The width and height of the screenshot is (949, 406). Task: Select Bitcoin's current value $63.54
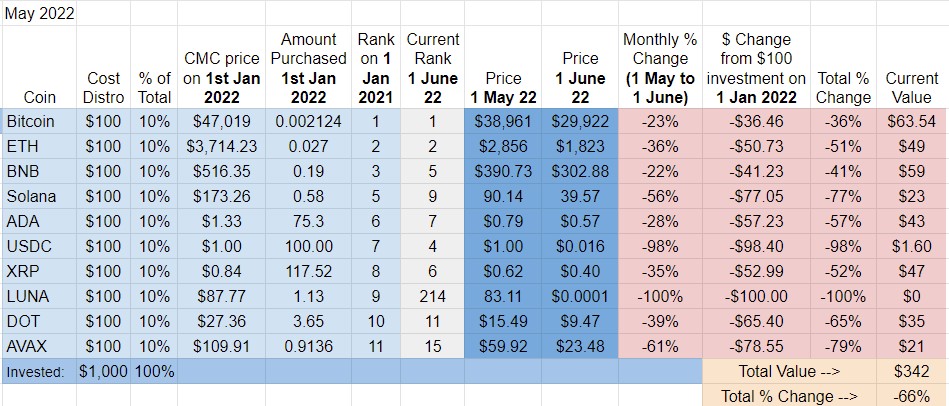click(912, 122)
